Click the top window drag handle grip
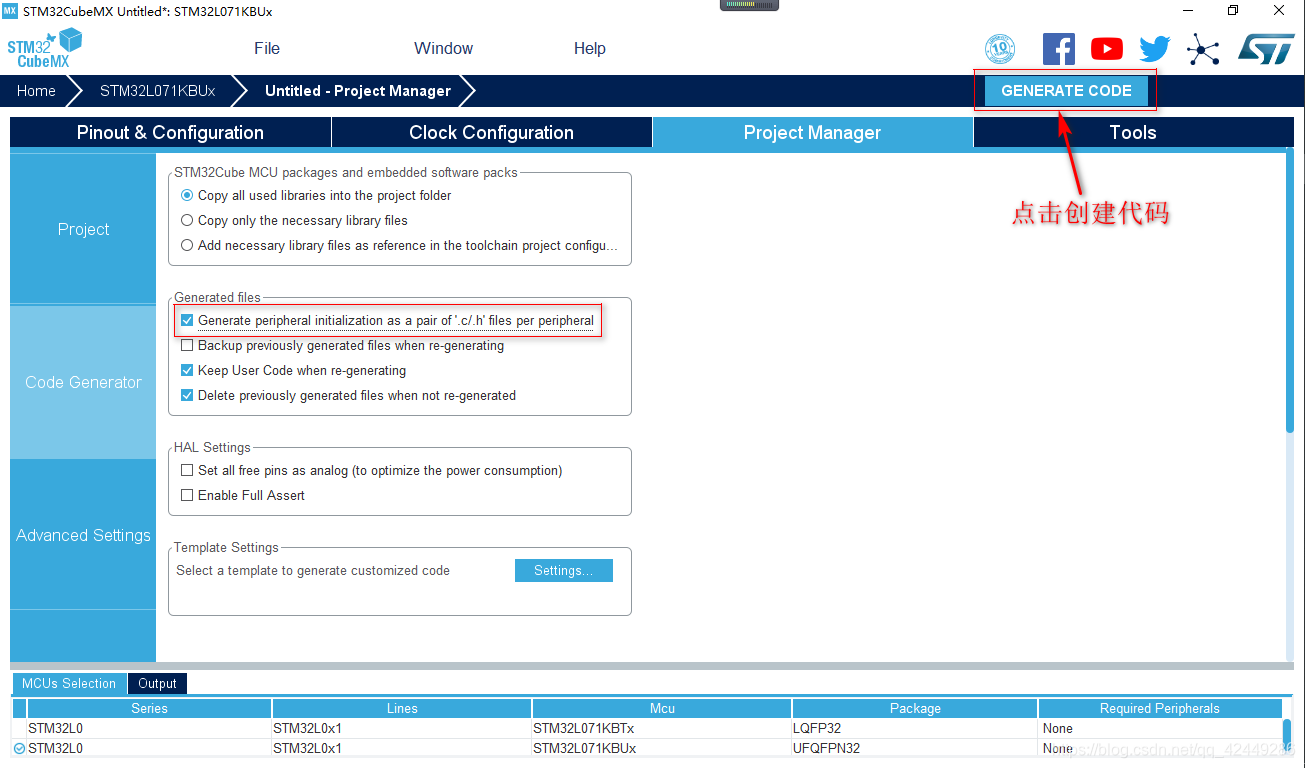Image resolution: width=1305 pixels, height=768 pixels. tap(749, 5)
